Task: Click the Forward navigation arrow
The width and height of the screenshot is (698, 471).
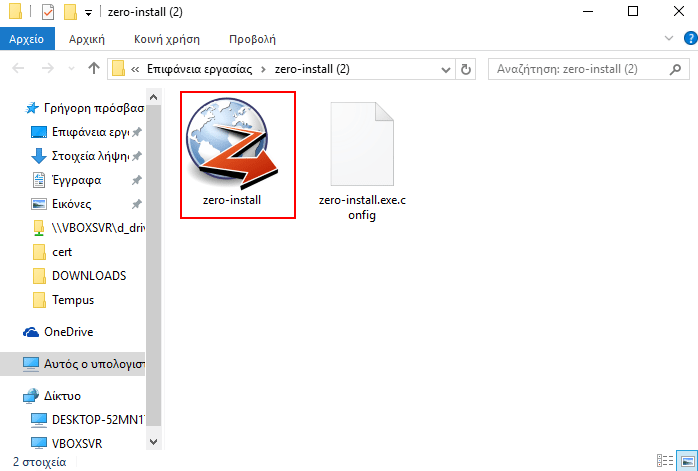Action: pos(47,69)
